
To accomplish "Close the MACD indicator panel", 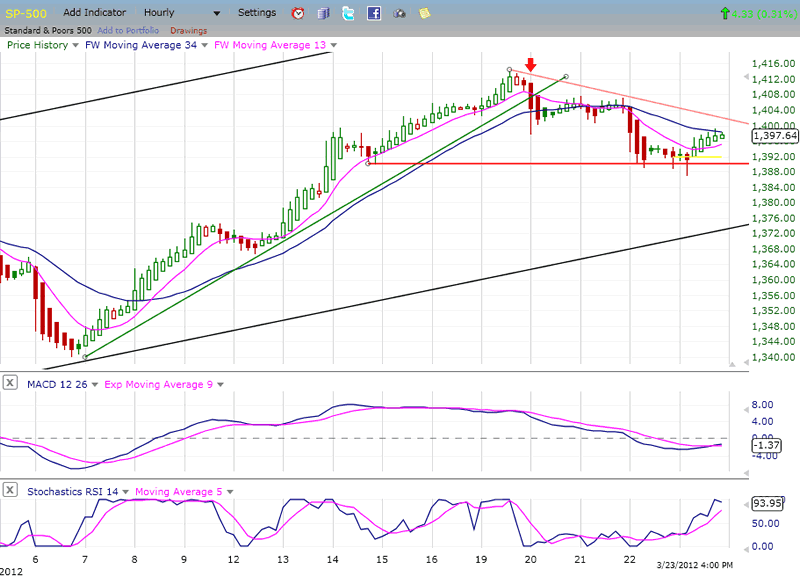I will (x=10, y=382).
